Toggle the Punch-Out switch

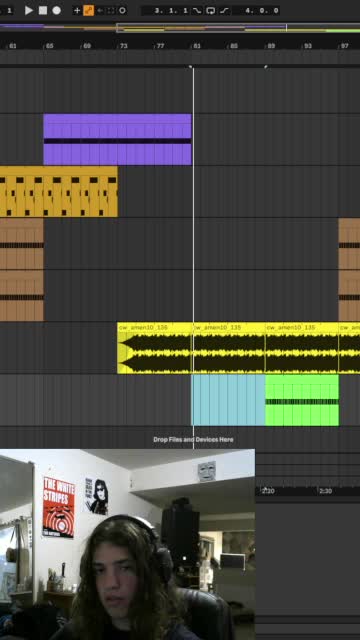[224, 11]
